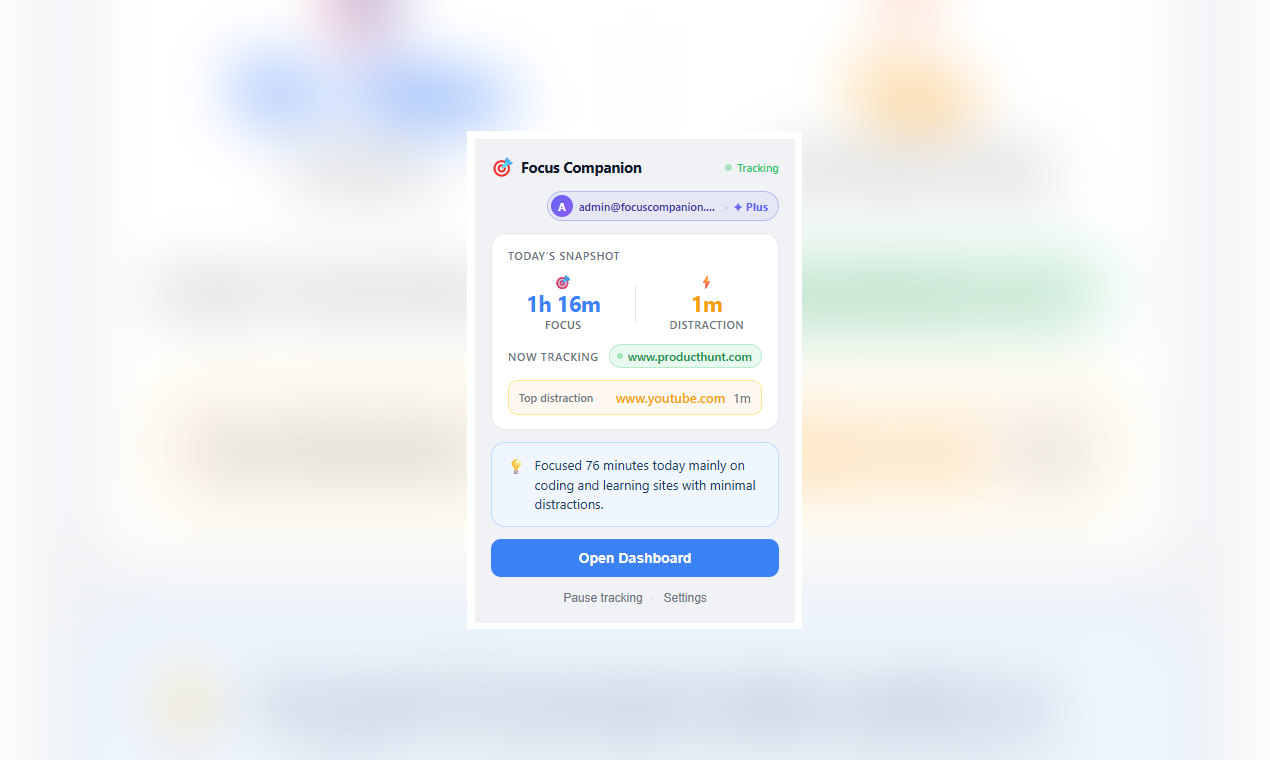Click the green Tracking status dot
The image size is (1270, 760).
click(x=728, y=168)
